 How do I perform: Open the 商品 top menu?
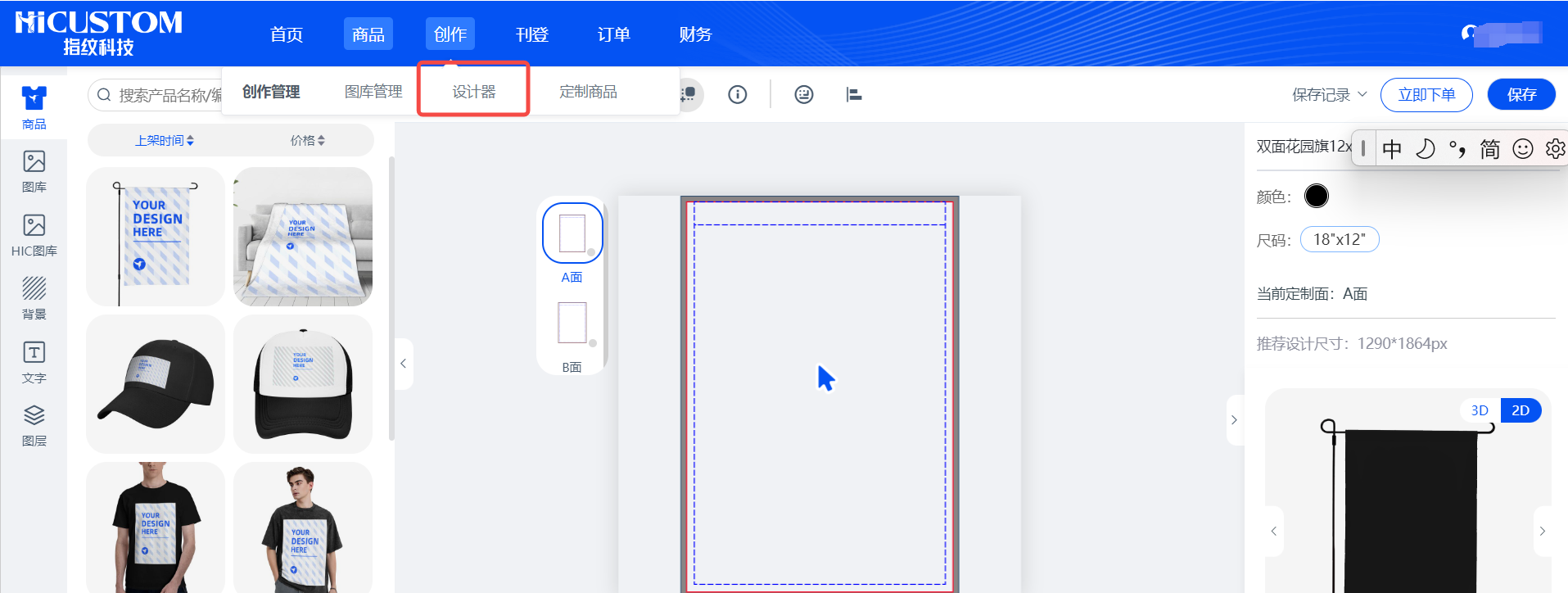368,34
